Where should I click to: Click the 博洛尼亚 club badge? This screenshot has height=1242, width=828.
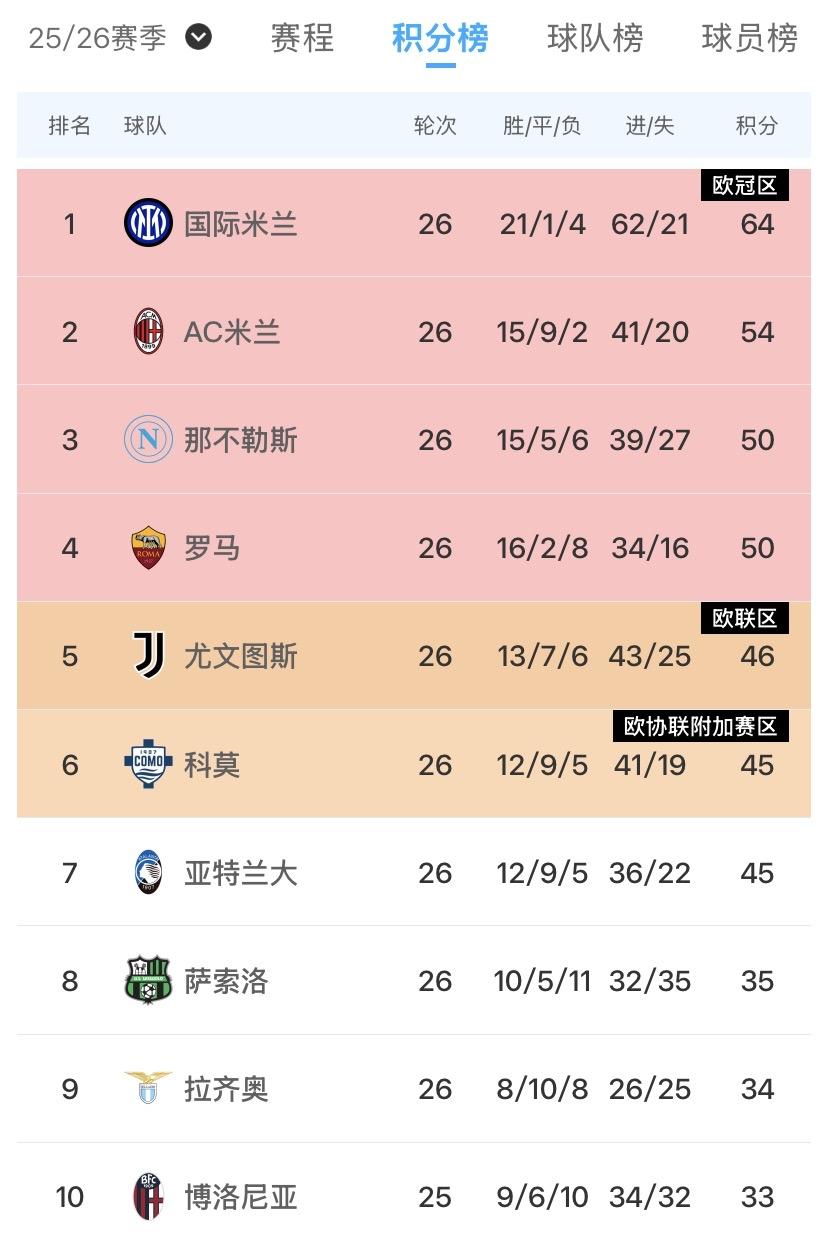148,1196
